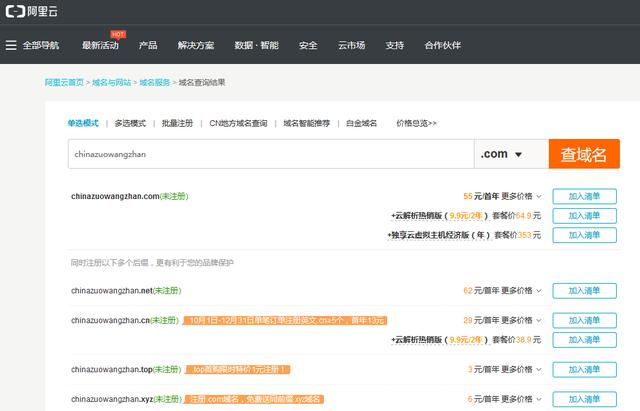Click the .top 1元注册 promotion banner

[x=238, y=369]
